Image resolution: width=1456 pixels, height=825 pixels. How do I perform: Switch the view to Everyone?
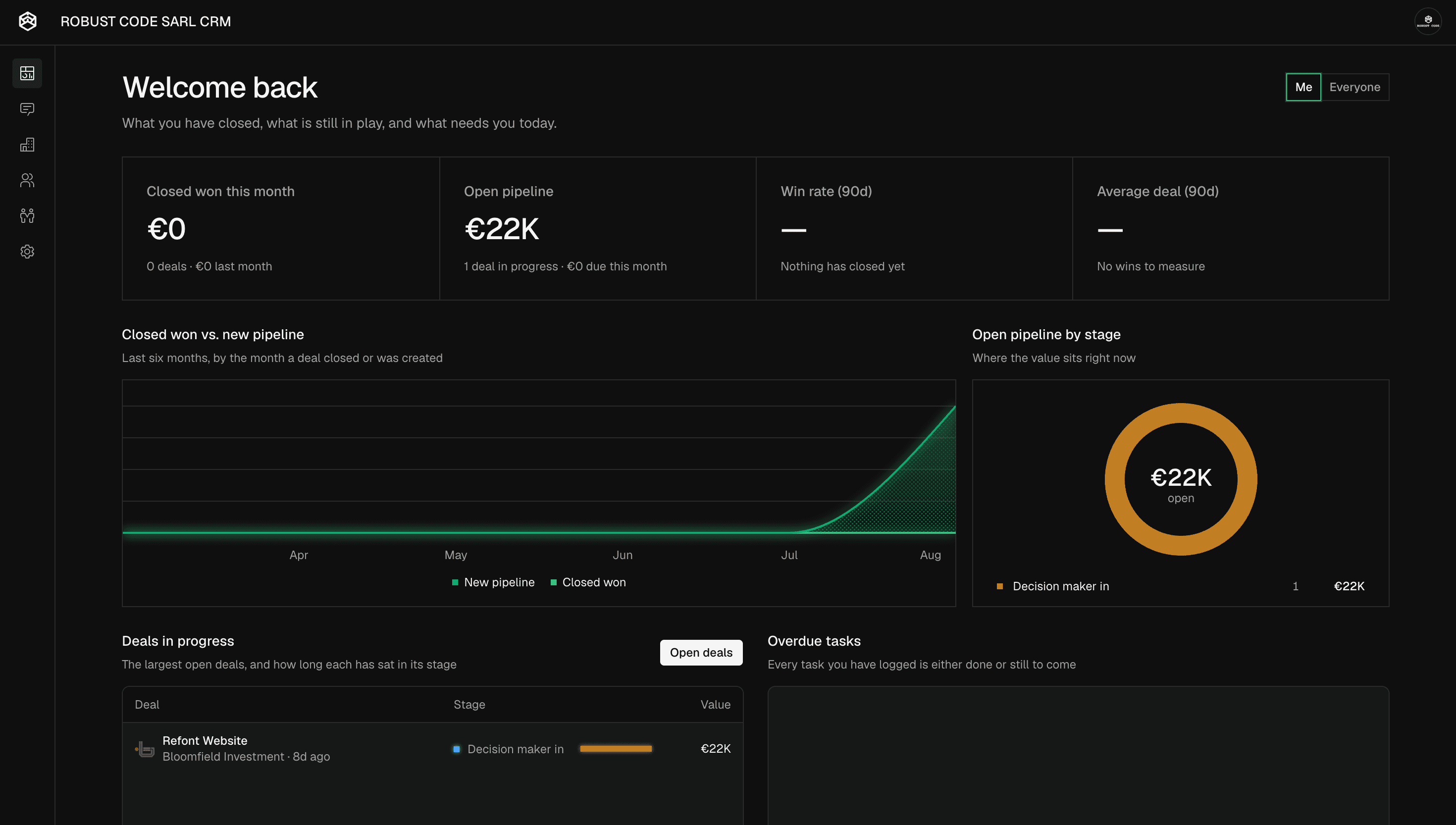coord(1354,87)
